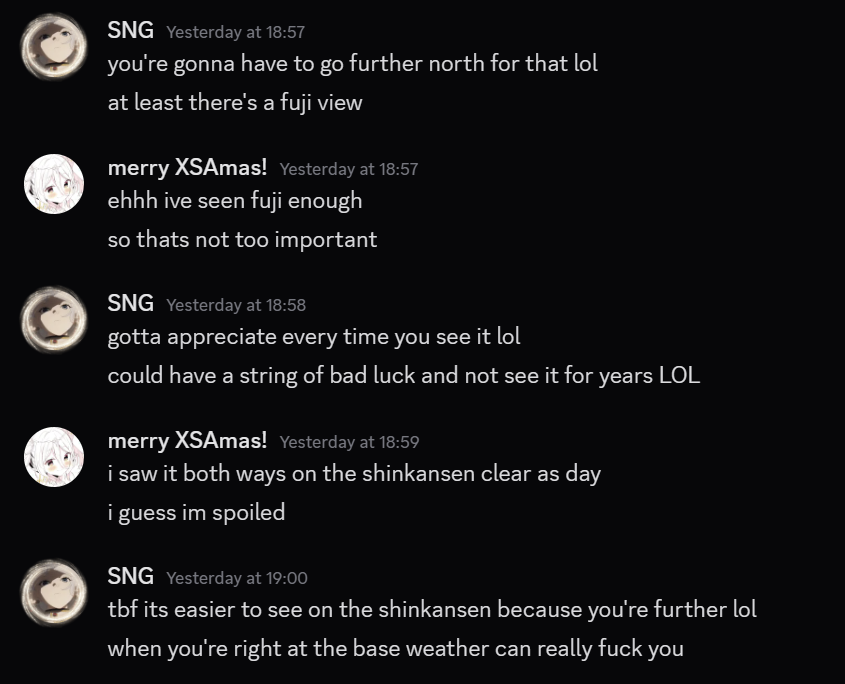
Task: Click the 'Yesterday at 18:58' timestamp
Action: 236,305
